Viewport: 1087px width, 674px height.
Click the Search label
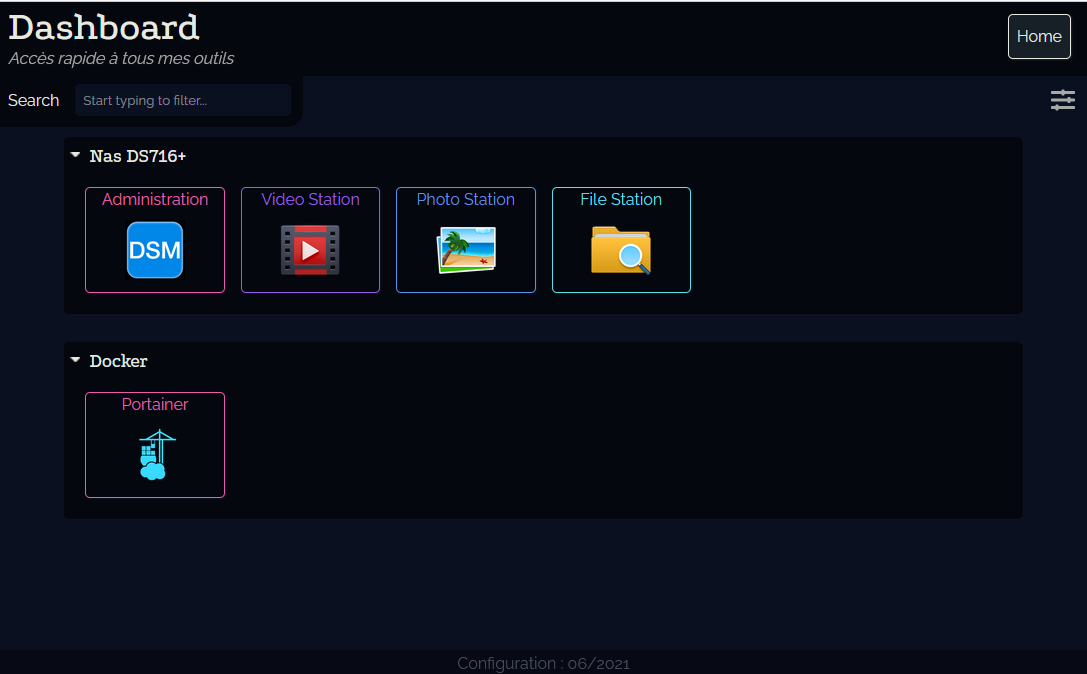tap(33, 100)
